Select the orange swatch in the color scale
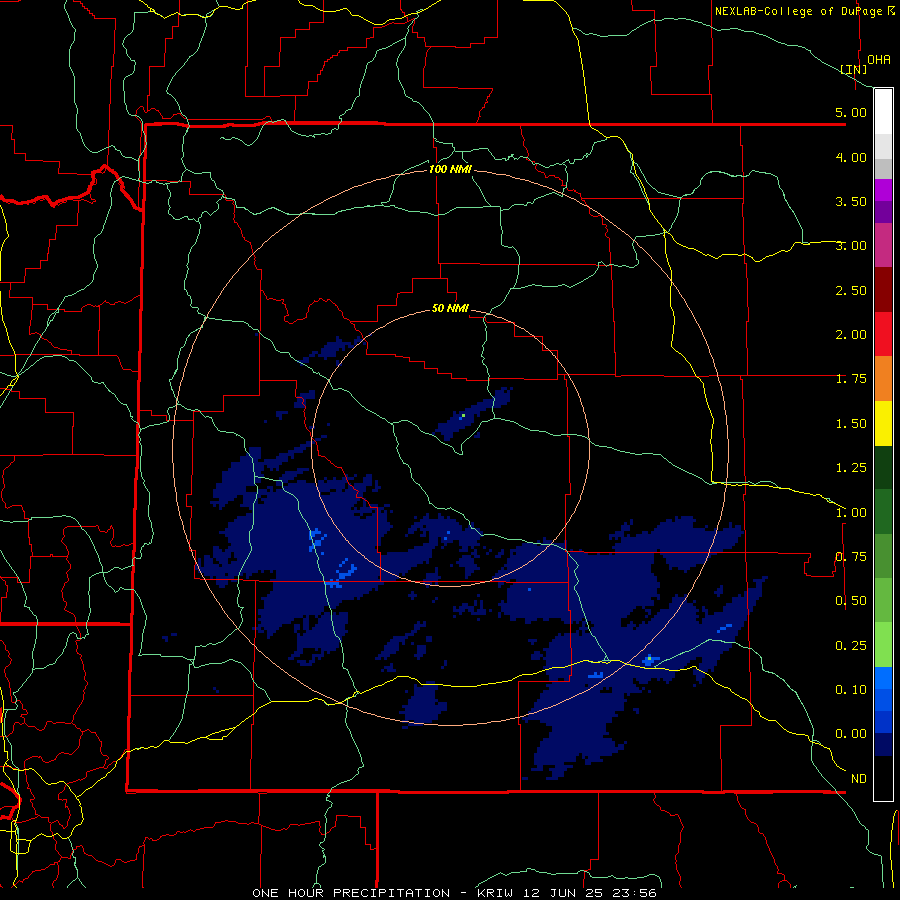900x900 pixels. click(x=883, y=379)
